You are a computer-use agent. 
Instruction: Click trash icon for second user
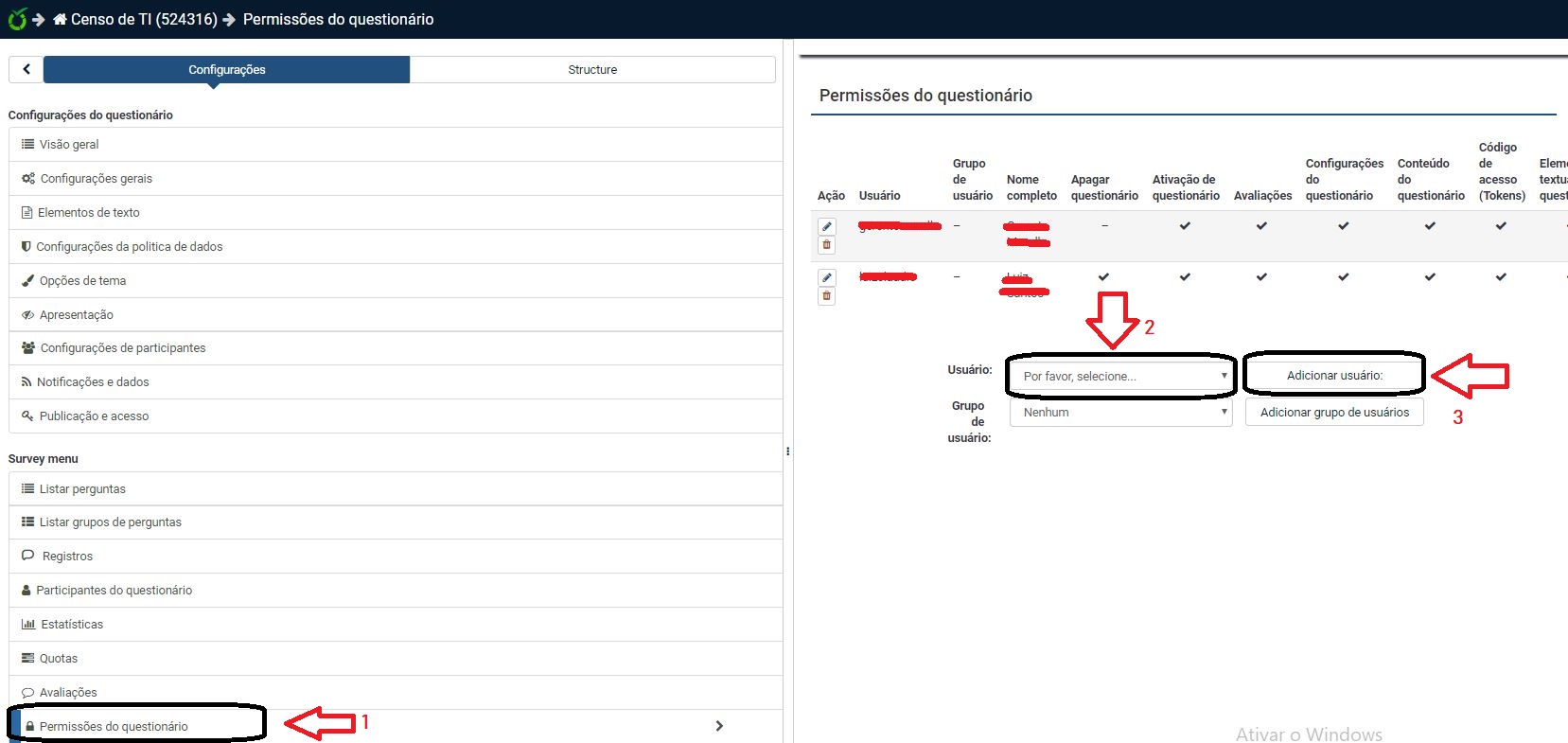point(827,296)
